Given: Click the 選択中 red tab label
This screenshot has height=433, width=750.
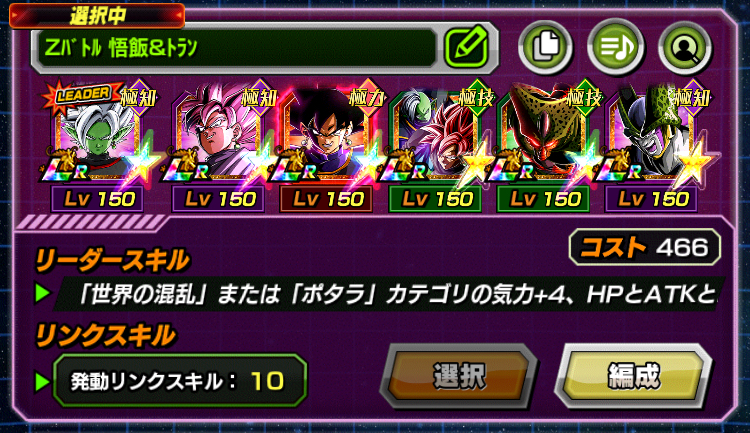Looking at the screenshot, I should tap(97, 16).
